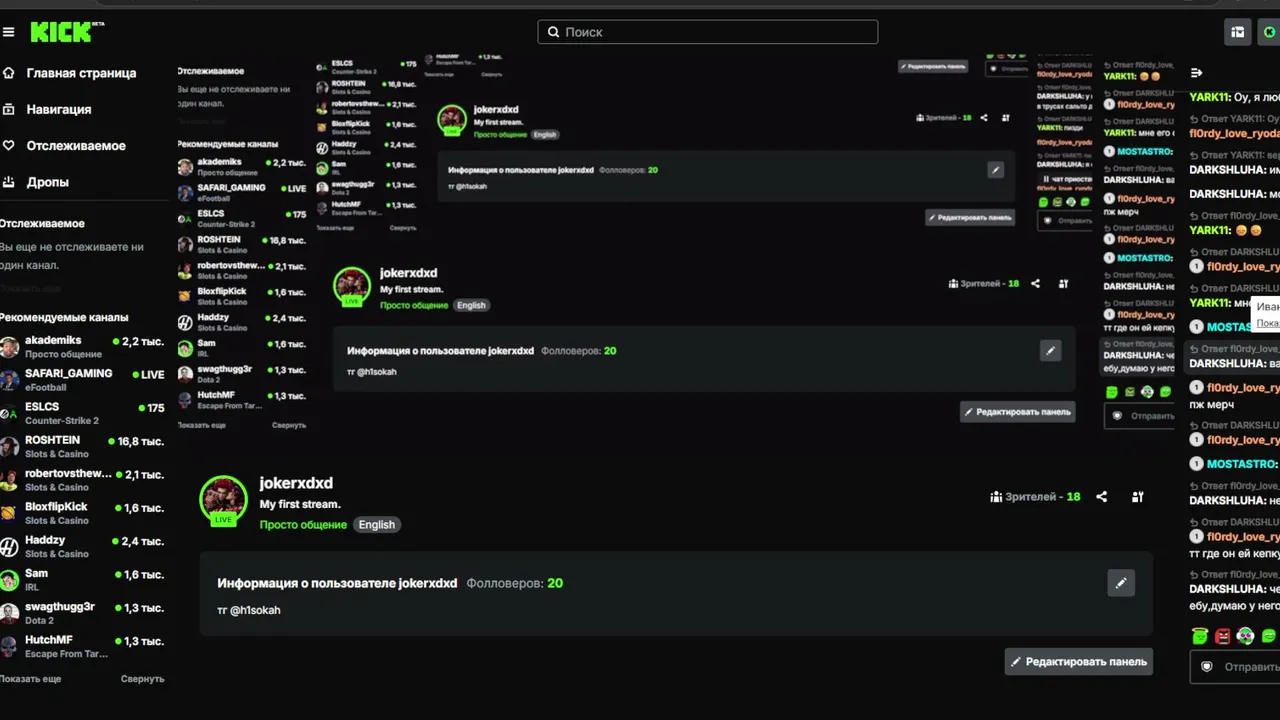Screen dimensions: 1280x720
Task: Insert the skull-face emote in main chat
Action: coord(1245,636)
